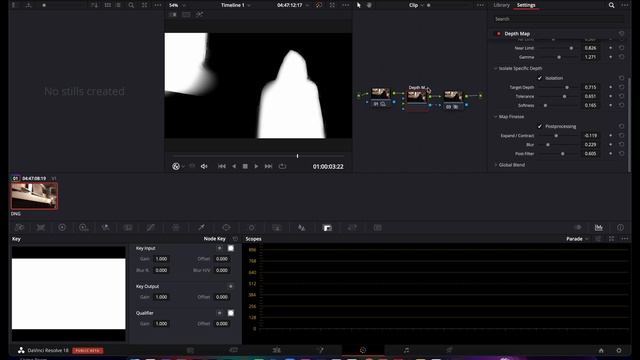Toggle Key Input matte invert square
Viewport: 640px width, 360px height.
(231, 248)
